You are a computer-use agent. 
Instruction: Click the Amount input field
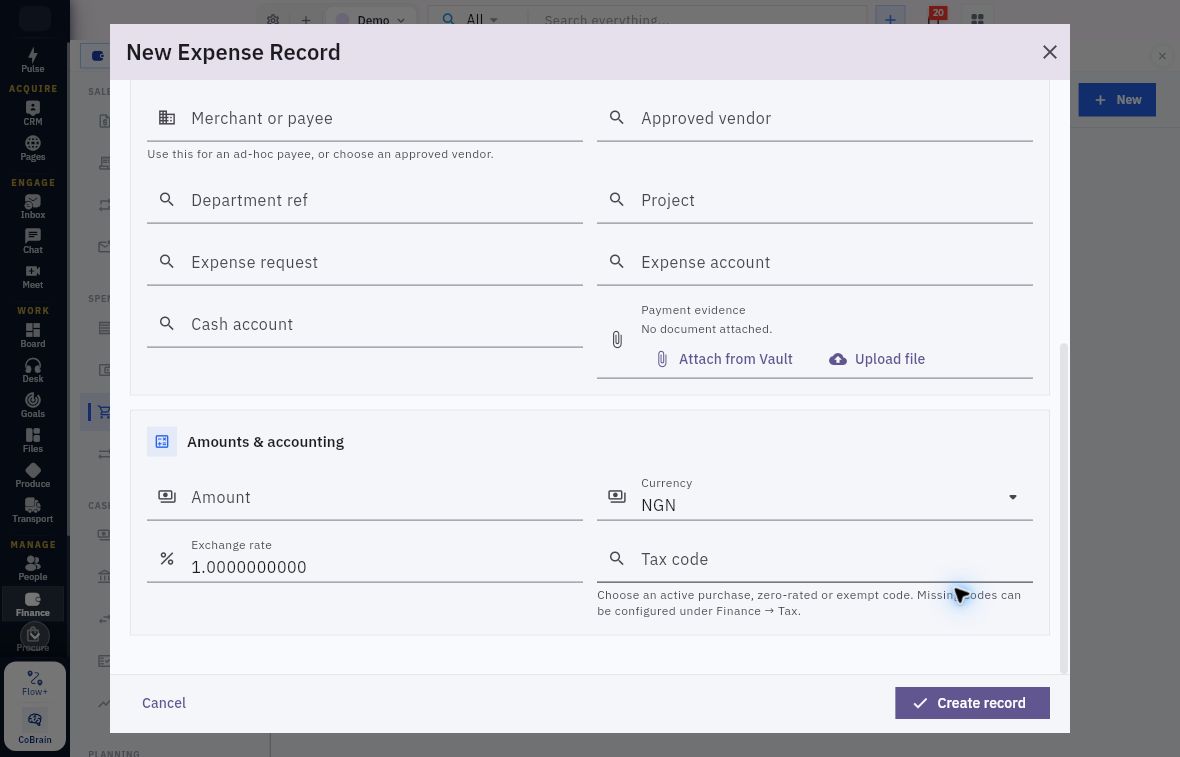point(364,497)
